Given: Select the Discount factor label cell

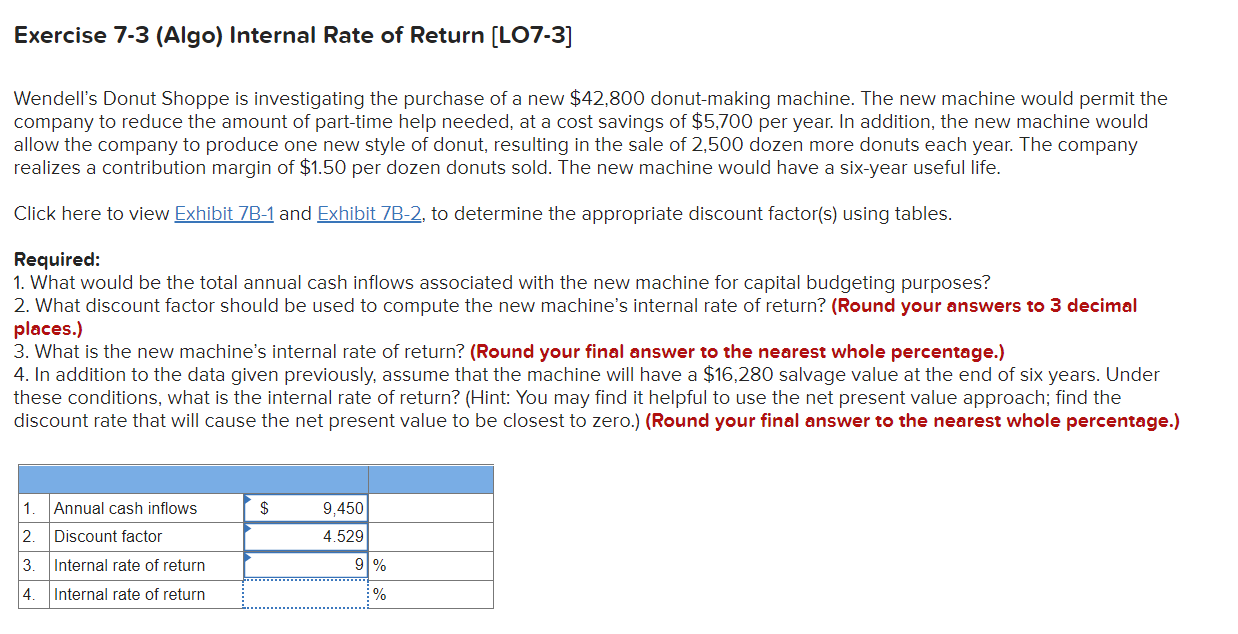Looking at the screenshot, I should (103, 536).
